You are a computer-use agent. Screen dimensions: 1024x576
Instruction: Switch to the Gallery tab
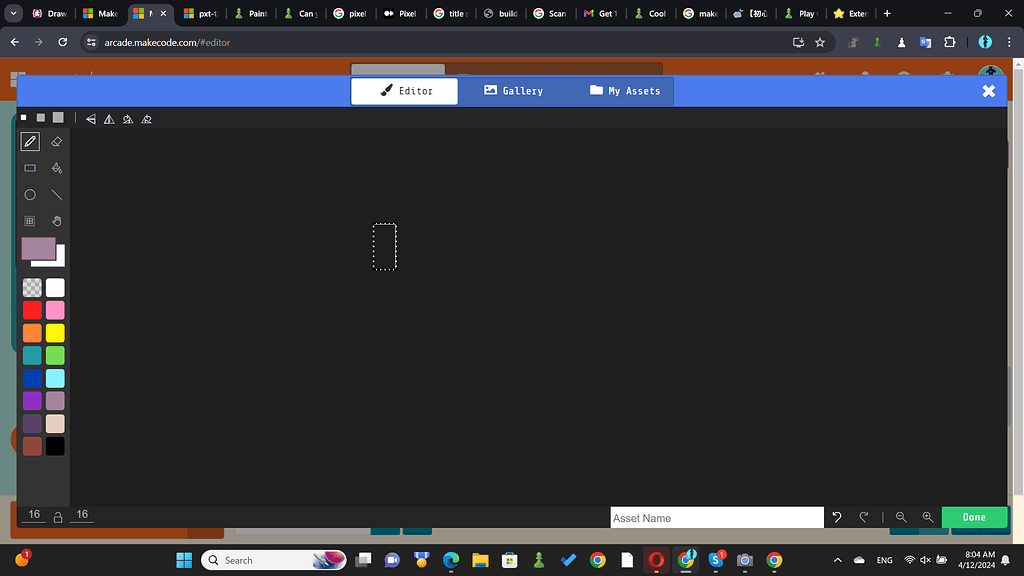[x=513, y=90]
